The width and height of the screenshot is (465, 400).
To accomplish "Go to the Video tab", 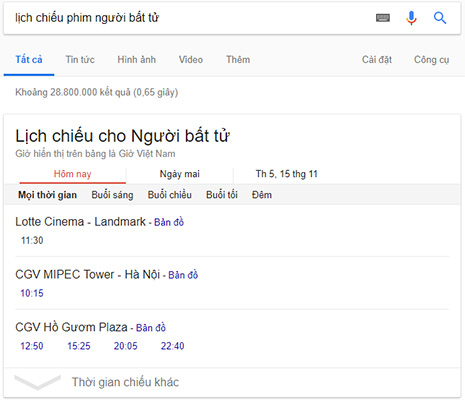I will [x=191, y=60].
